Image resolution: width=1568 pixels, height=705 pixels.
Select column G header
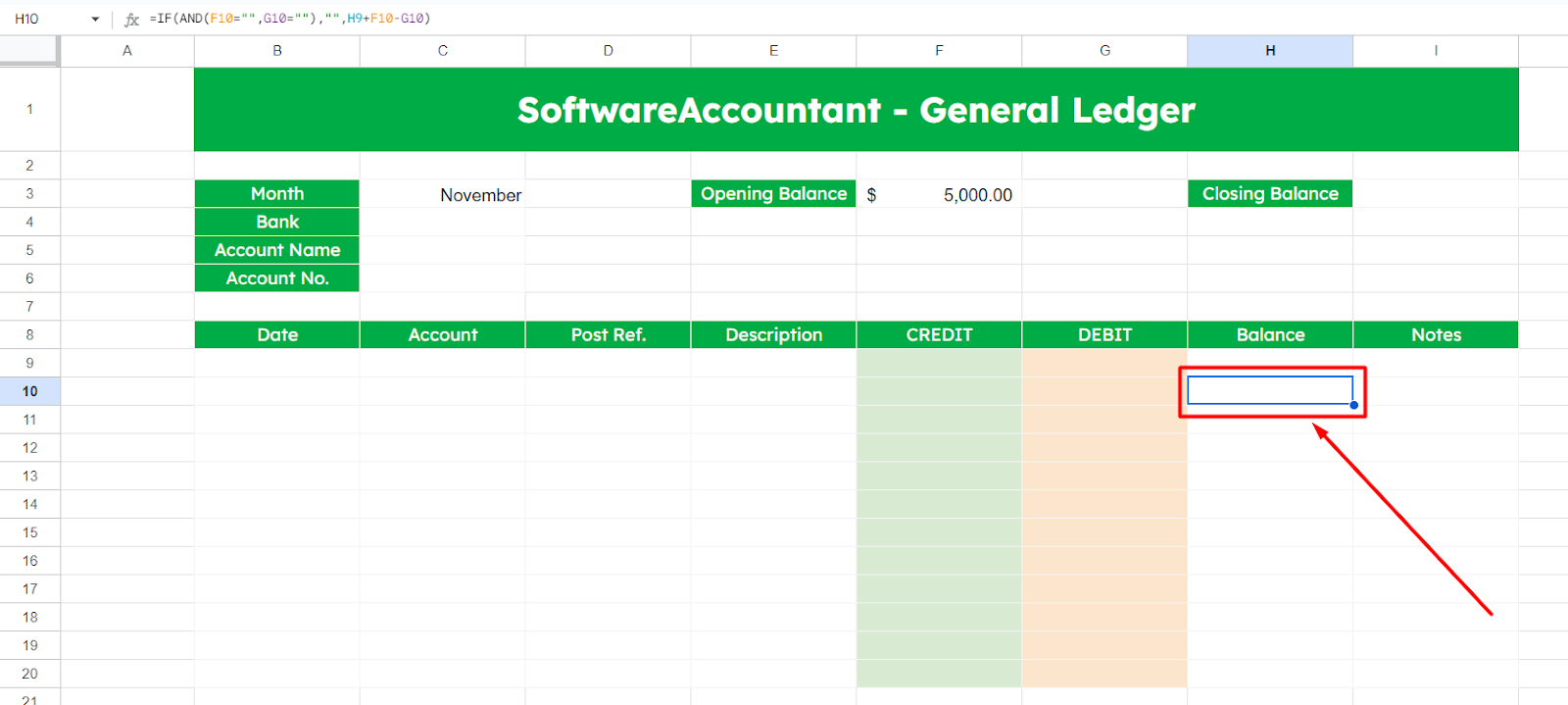[1105, 51]
